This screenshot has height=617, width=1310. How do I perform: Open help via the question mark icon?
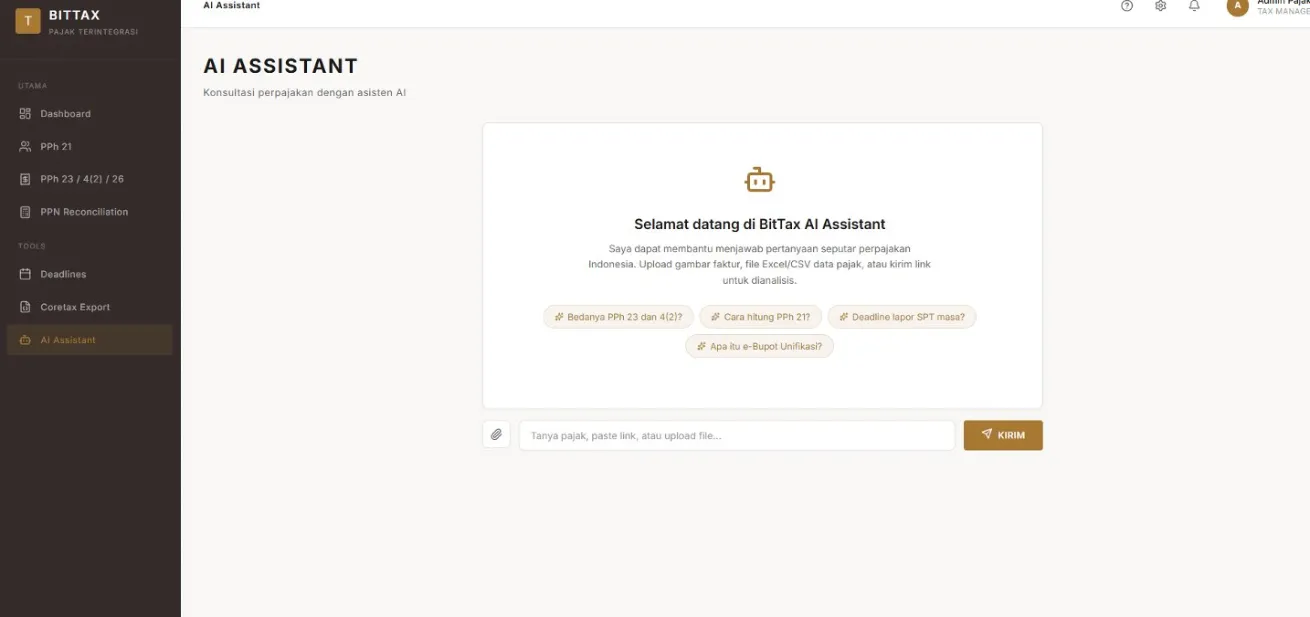pyautogui.click(x=1127, y=6)
